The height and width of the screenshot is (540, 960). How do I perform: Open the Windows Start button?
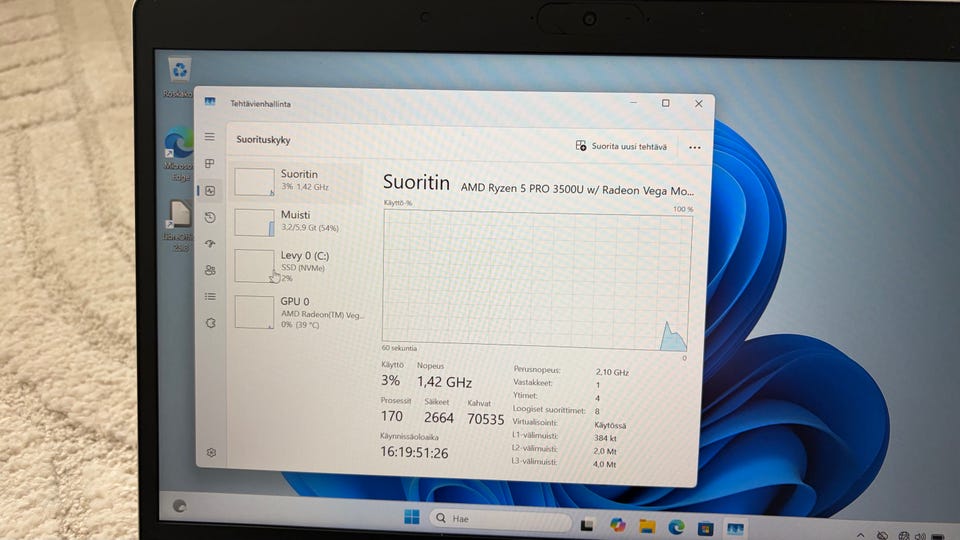click(x=412, y=517)
